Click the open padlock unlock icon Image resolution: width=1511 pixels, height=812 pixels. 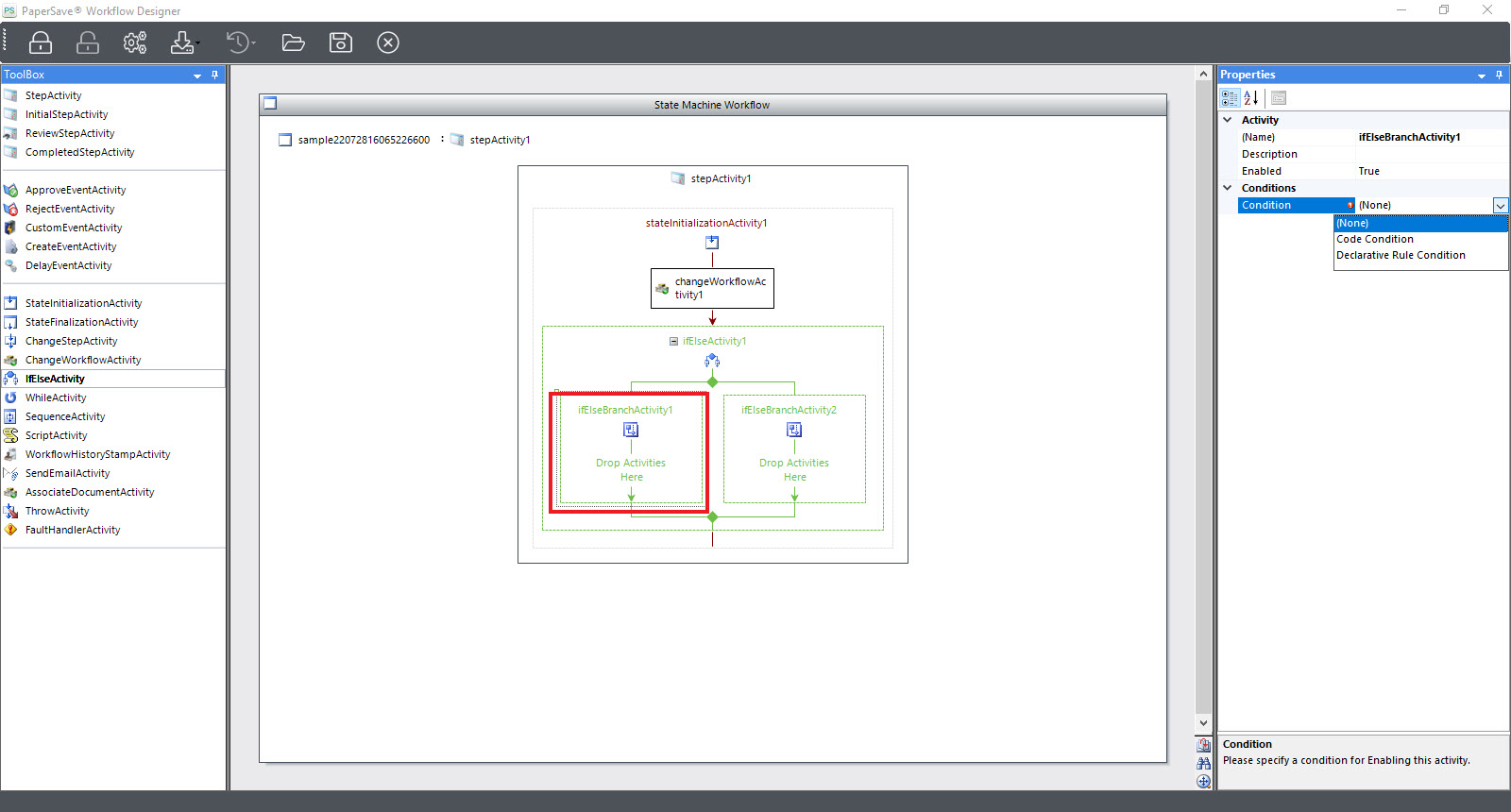click(x=88, y=42)
